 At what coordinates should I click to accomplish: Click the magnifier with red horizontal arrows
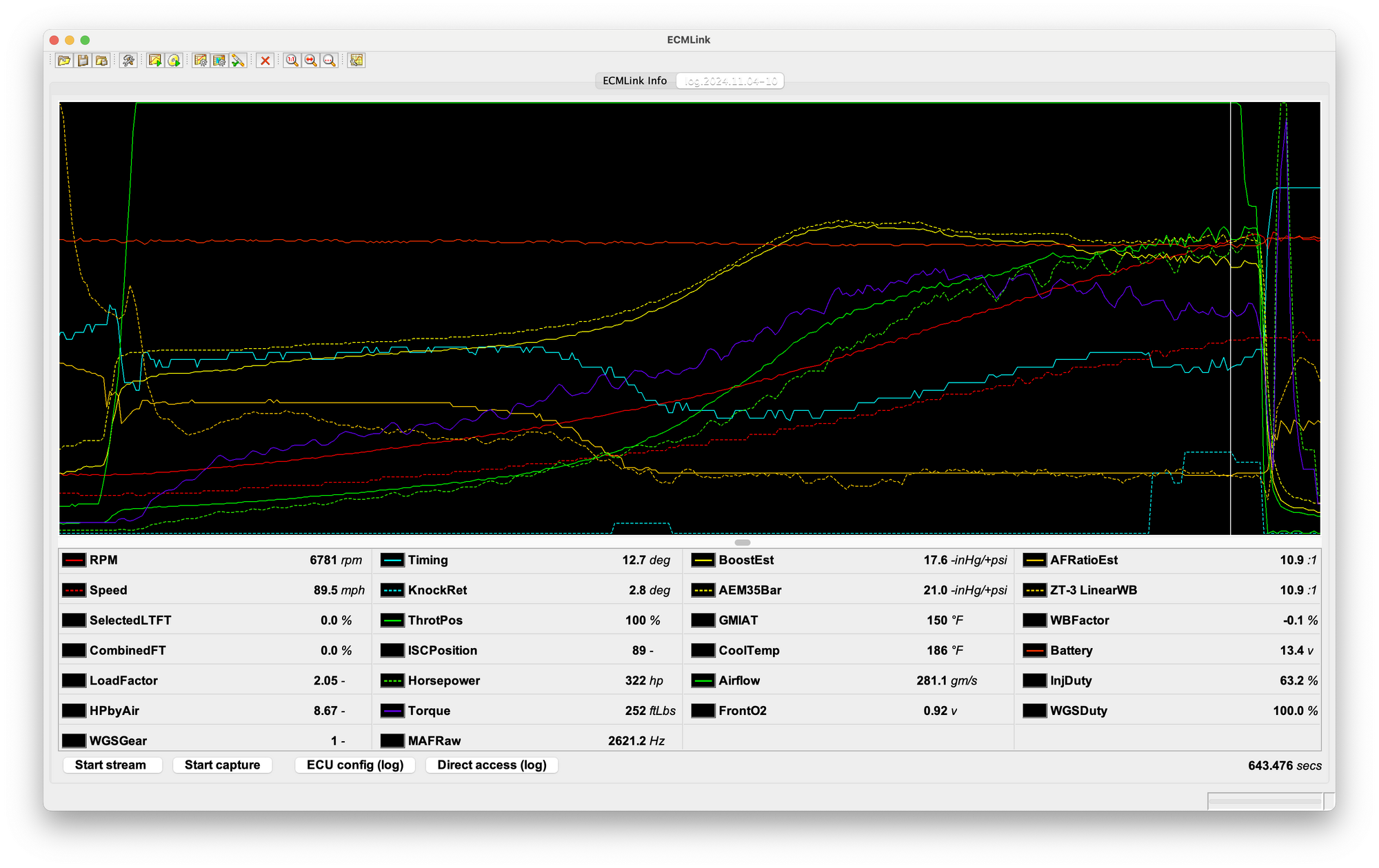point(310,61)
